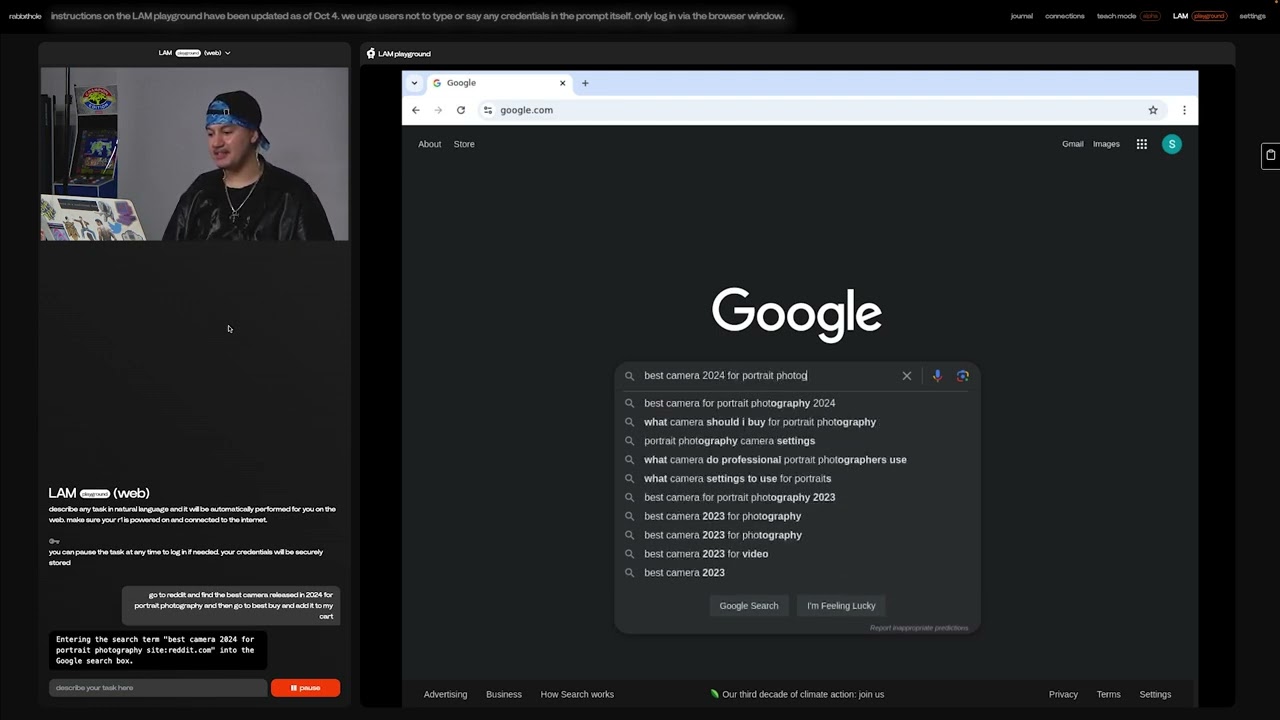Open the Chrome three-dot menu
Screen dimensions: 1280x720
point(1184,110)
